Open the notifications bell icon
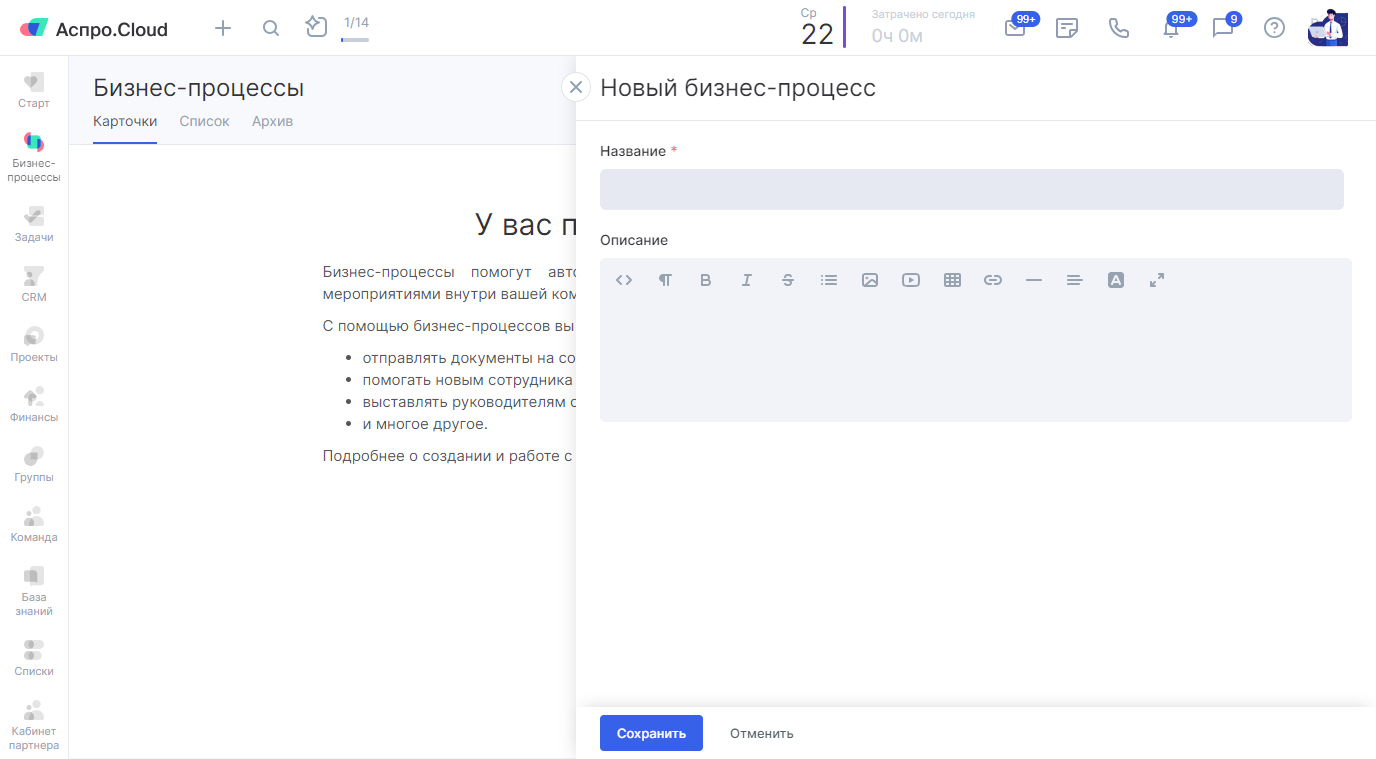The height and width of the screenshot is (759, 1376). pyautogui.click(x=1170, y=28)
